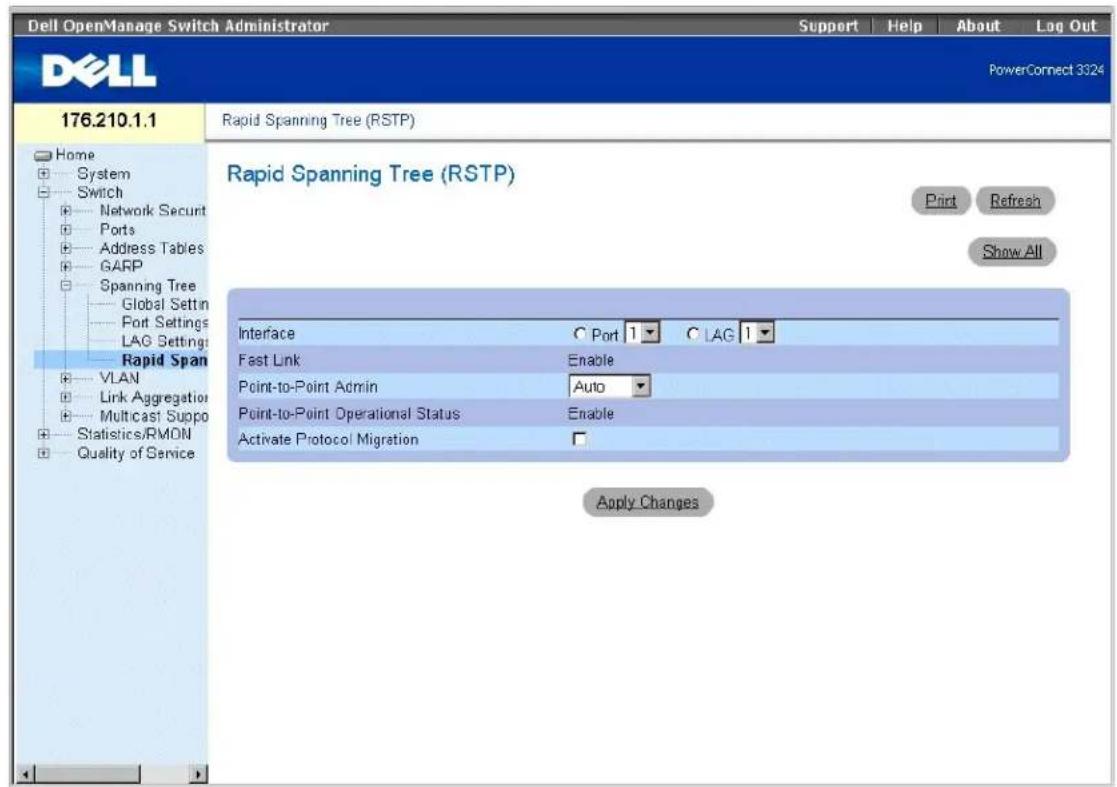The height and width of the screenshot is (787, 1117).
Task: Open Switch in the navigation tree
Action: pyautogui.click(x=100, y=192)
